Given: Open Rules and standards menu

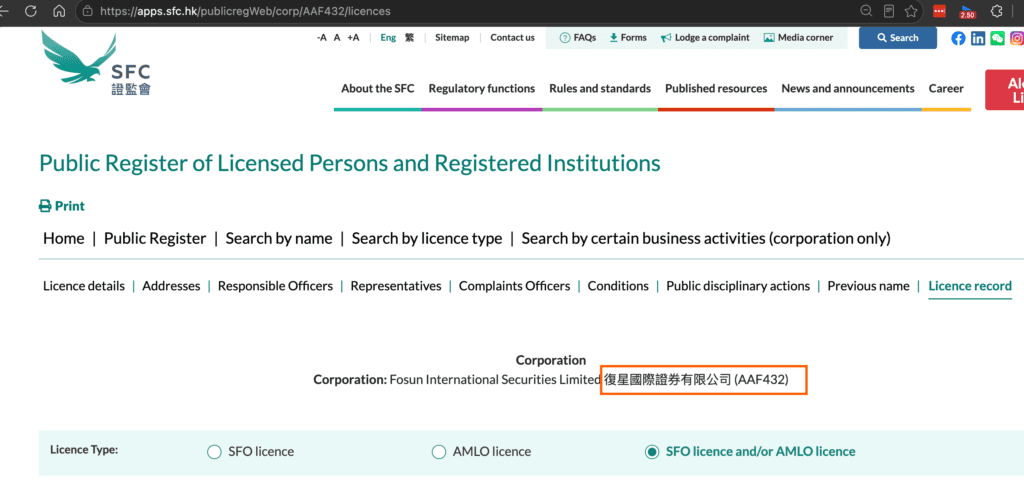Looking at the screenshot, I should (600, 88).
